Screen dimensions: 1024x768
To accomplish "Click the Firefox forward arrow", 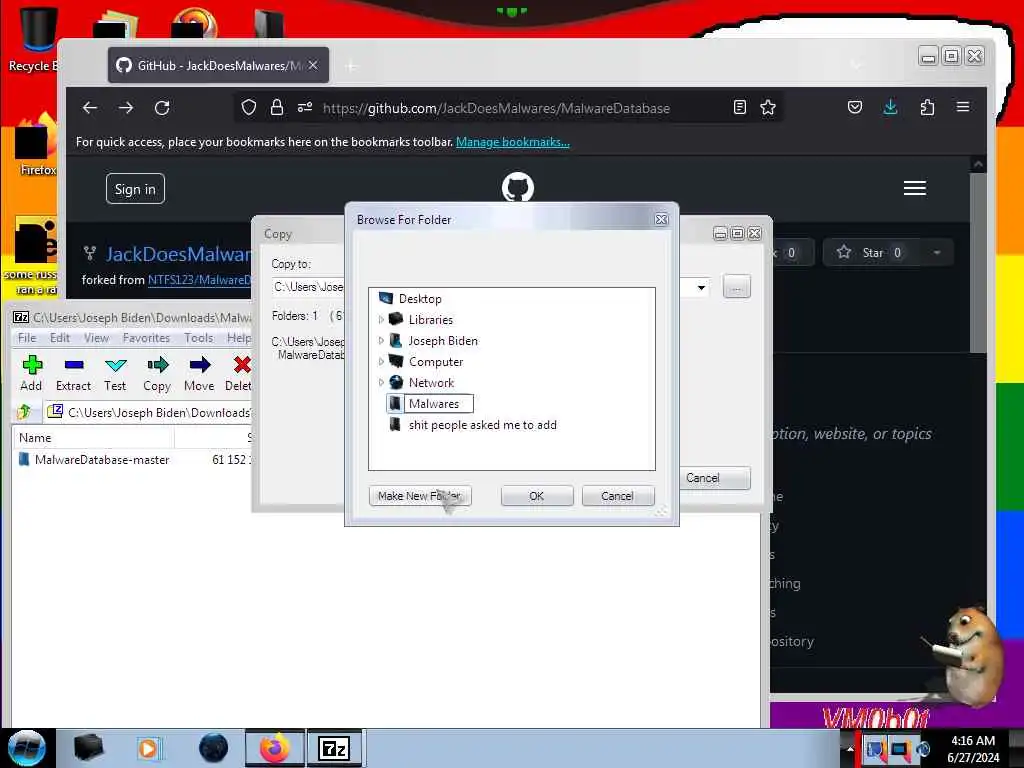I will click(x=126, y=108).
